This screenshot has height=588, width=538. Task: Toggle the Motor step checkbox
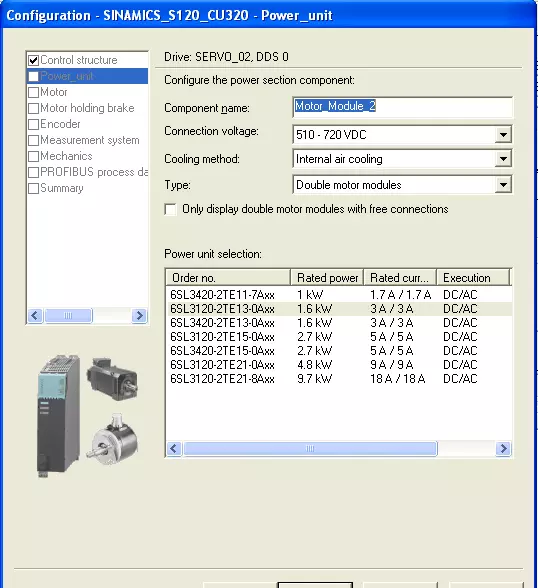[x=34, y=92]
